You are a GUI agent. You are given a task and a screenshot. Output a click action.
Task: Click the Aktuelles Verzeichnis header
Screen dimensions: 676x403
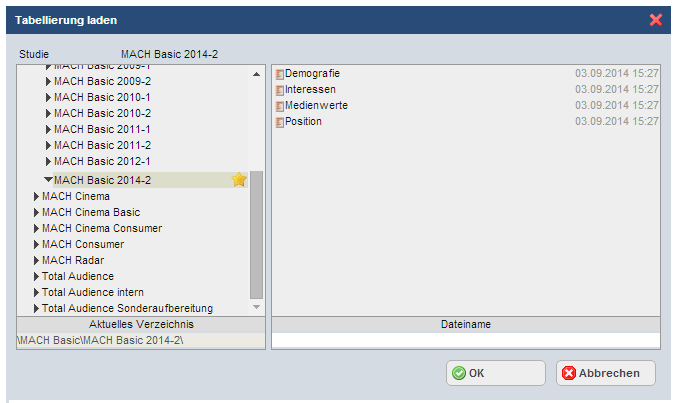(x=141, y=325)
